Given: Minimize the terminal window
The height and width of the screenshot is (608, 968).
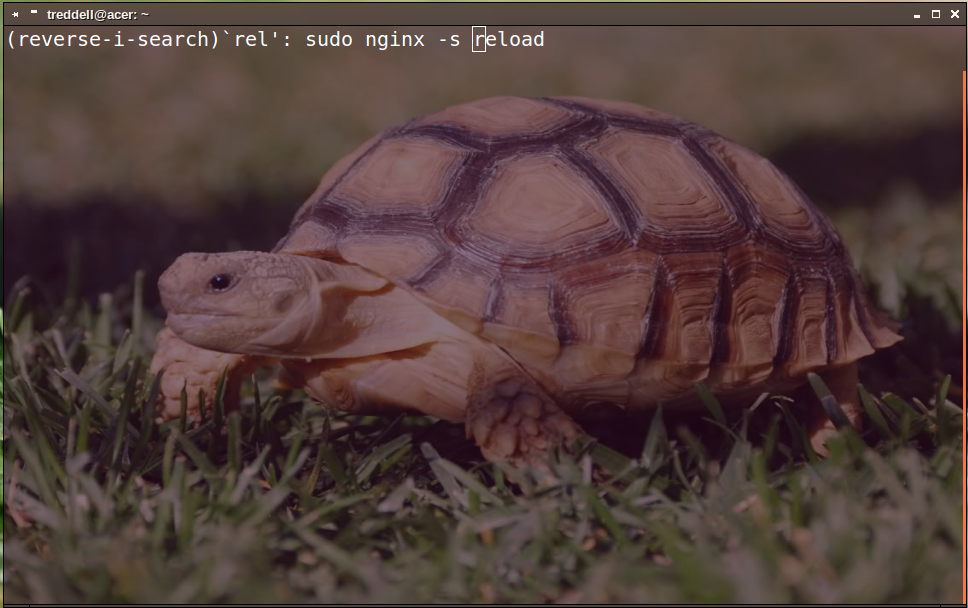Looking at the screenshot, I should pos(917,14).
